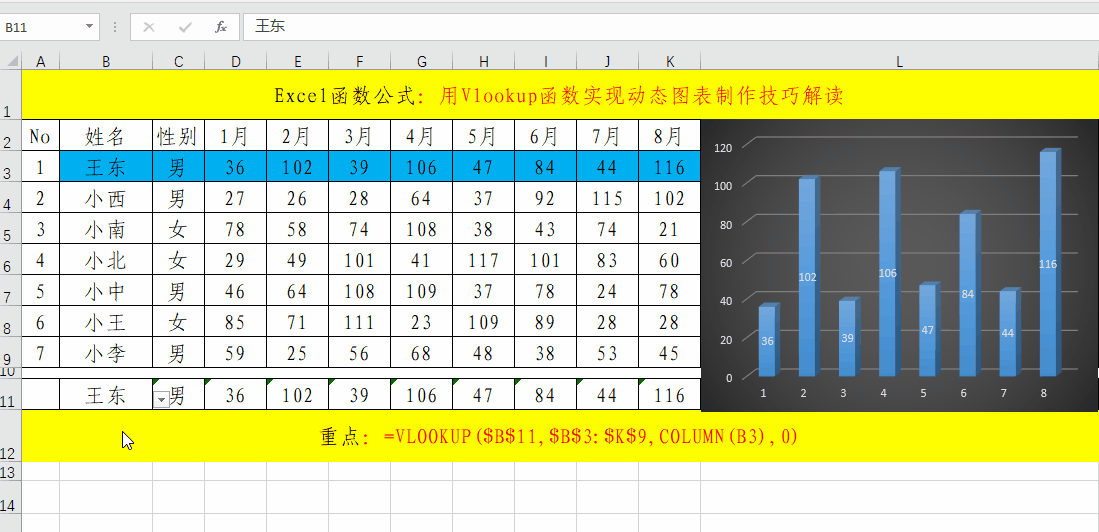Click the value 111 in 小王 row
The width and height of the screenshot is (1099, 532).
(360, 322)
